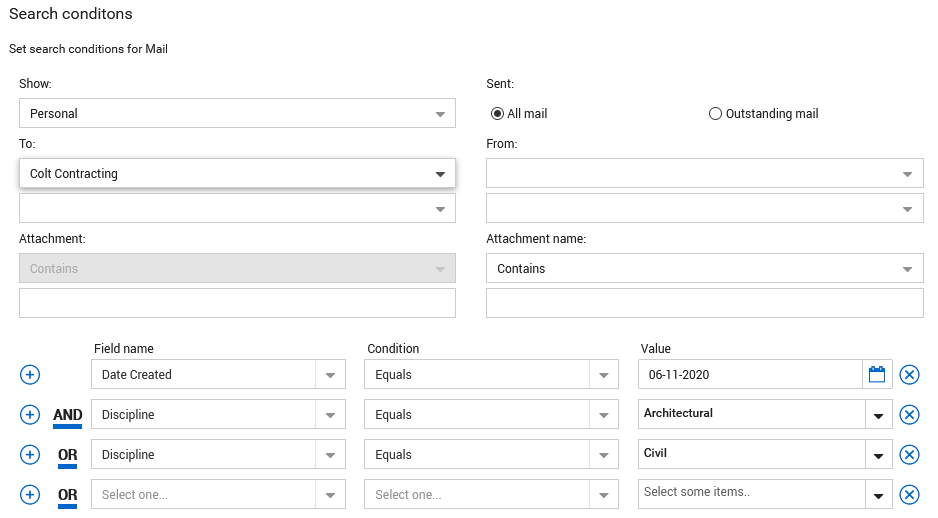Toggle the OR operator on empty row
The image size is (938, 518).
[x=68, y=496]
